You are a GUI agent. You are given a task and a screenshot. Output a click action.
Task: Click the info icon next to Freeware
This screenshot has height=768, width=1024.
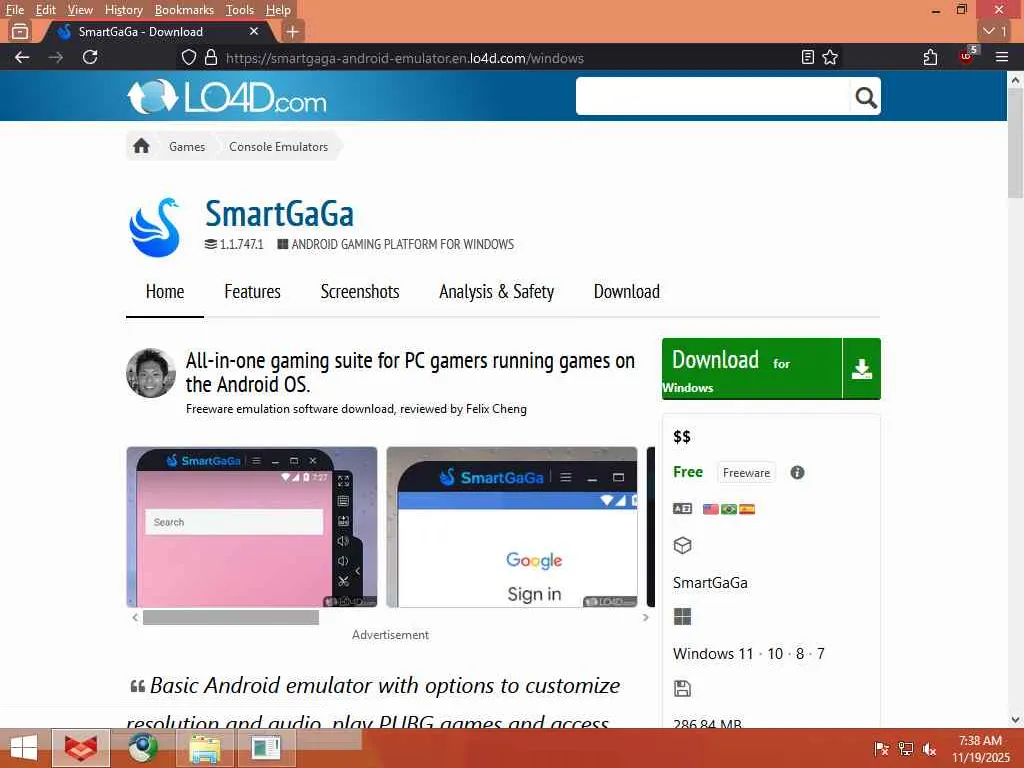[x=797, y=472]
